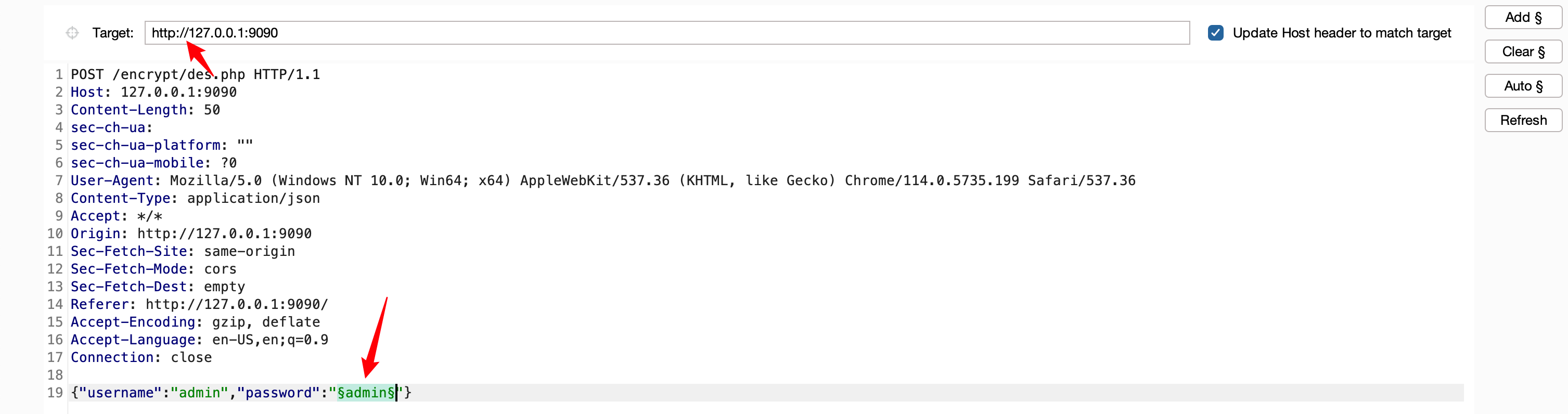Click line number 19 in the gutter
The image size is (1568, 414).
55,393
